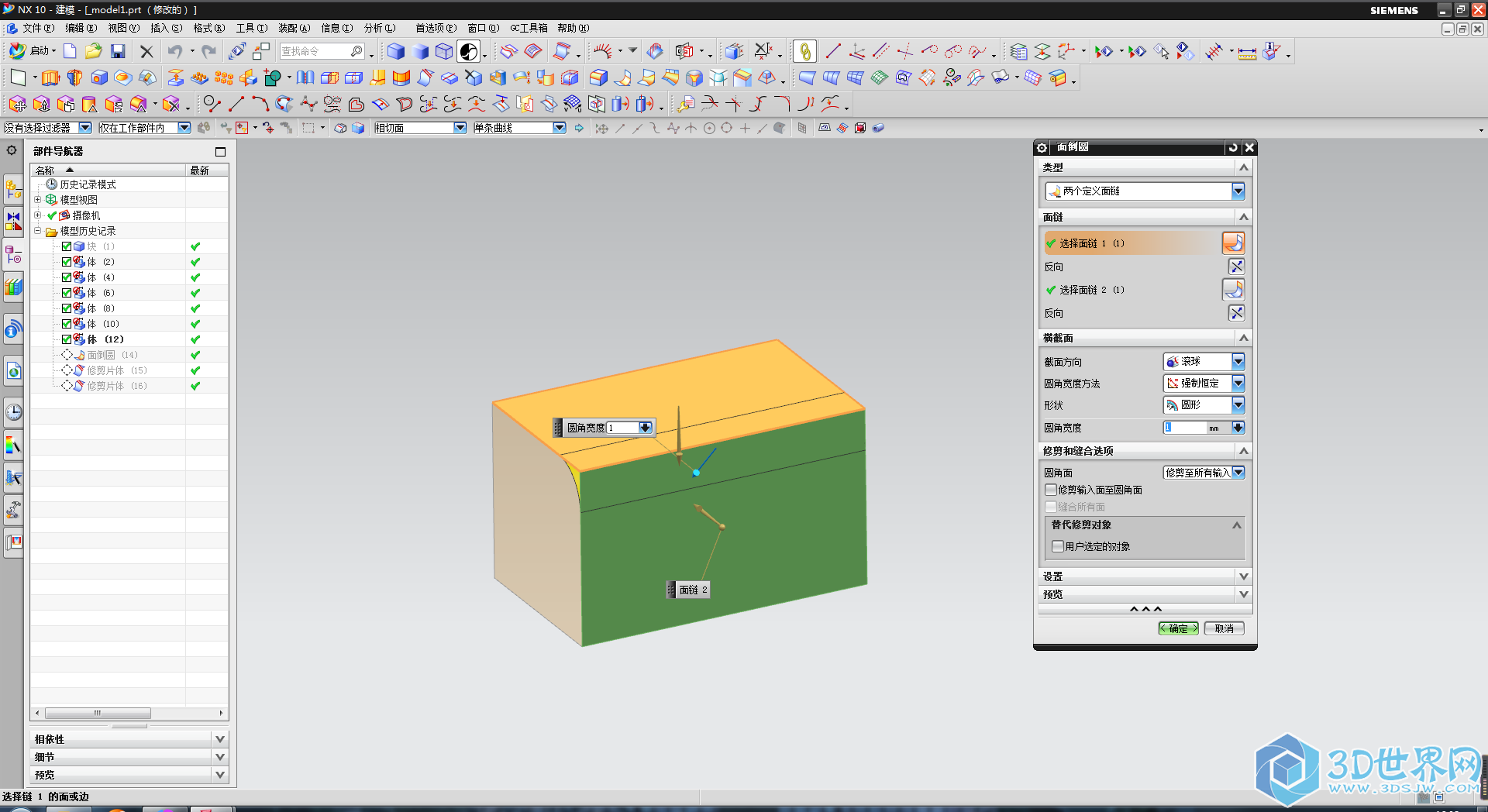
Task: Select the Arc curve tool icon
Action: (260, 104)
